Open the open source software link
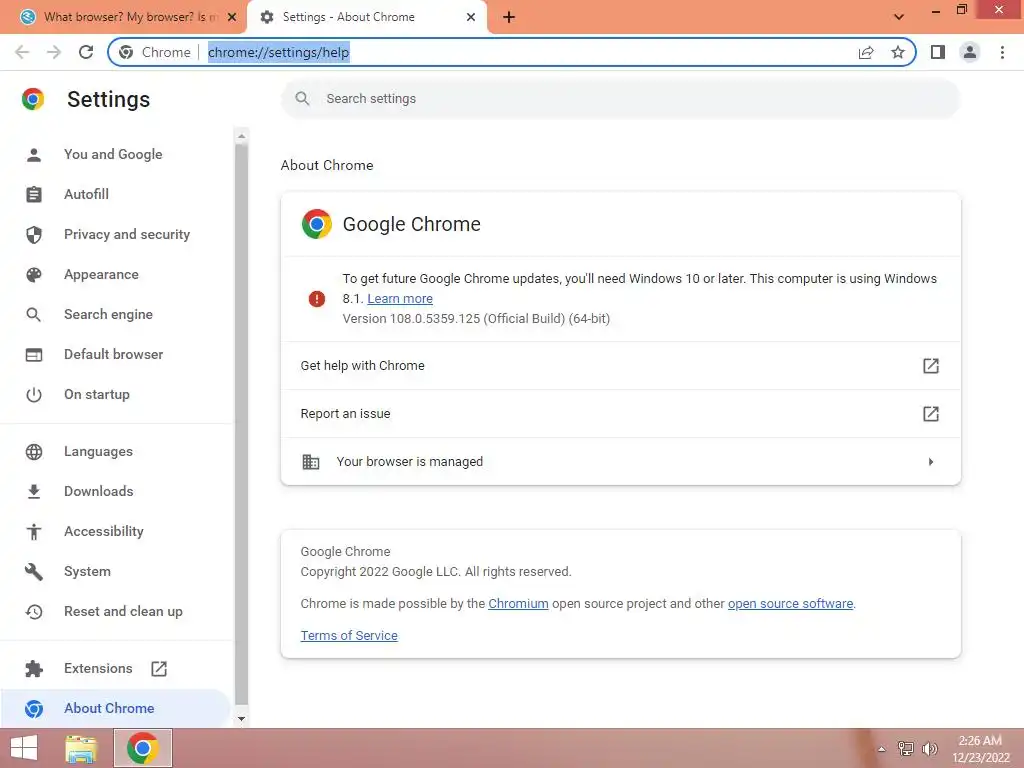This screenshot has height=768, width=1024. tap(790, 603)
